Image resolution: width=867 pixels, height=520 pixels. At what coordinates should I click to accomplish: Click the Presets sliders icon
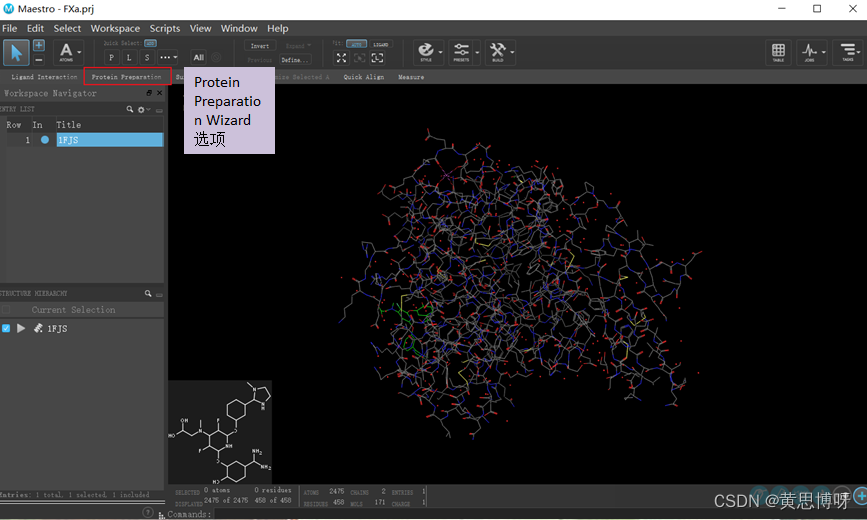click(x=461, y=53)
